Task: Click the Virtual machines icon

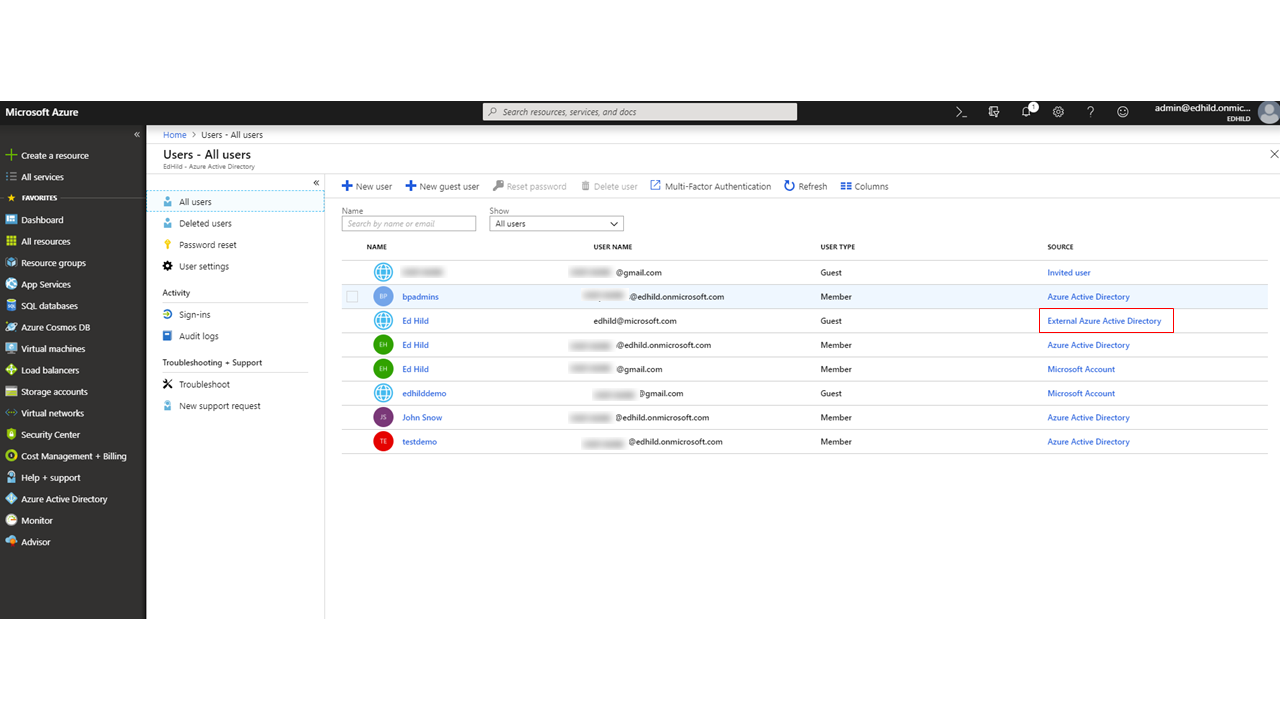Action: 12,349
